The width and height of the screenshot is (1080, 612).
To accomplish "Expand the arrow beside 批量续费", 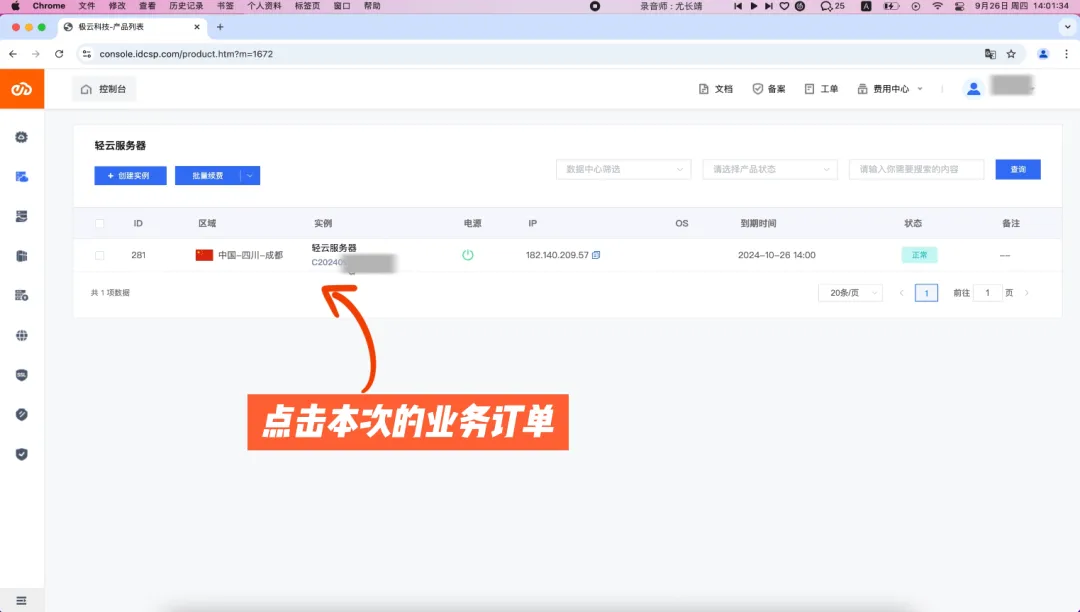I will [250, 176].
